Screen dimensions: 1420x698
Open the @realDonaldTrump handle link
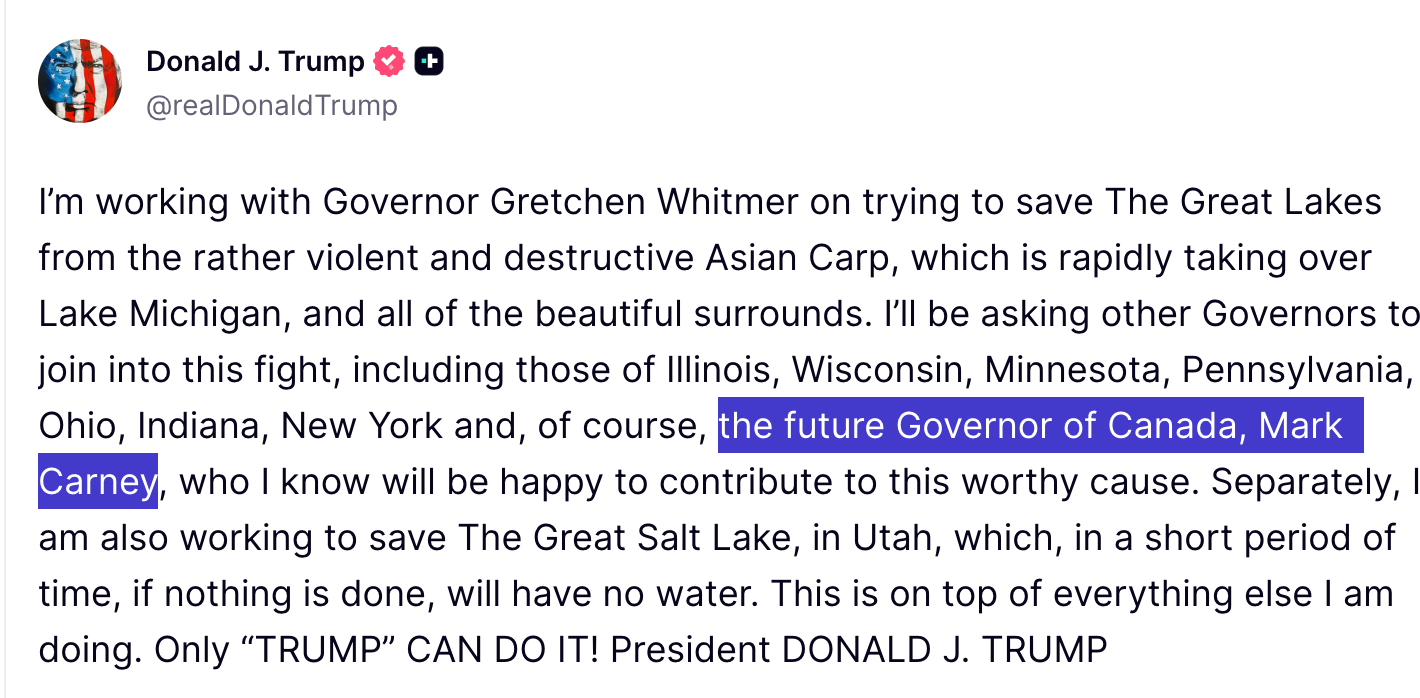click(x=272, y=106)
